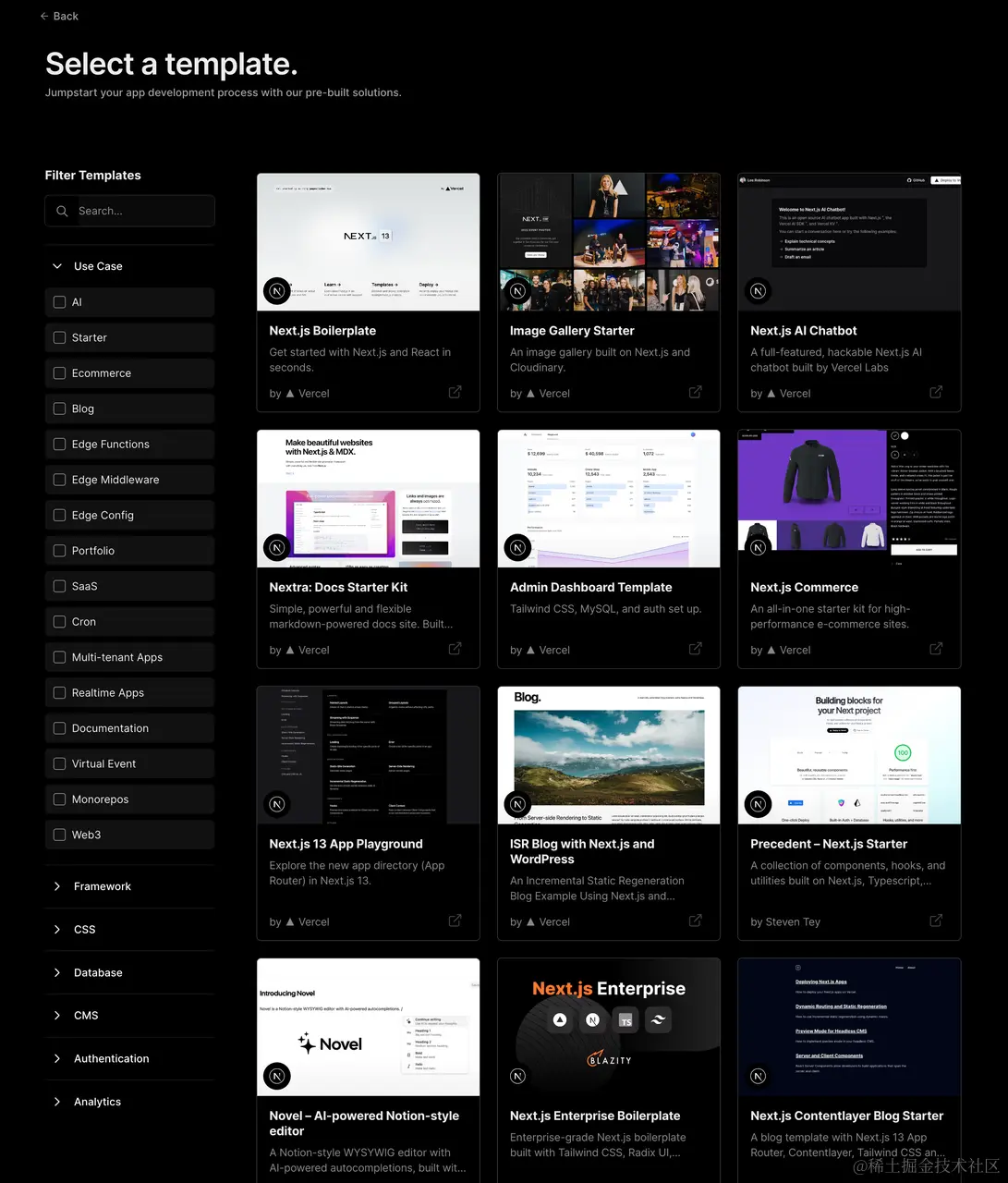Check the Ecommerce filter
The image size is (1008, 1183).
60,373
